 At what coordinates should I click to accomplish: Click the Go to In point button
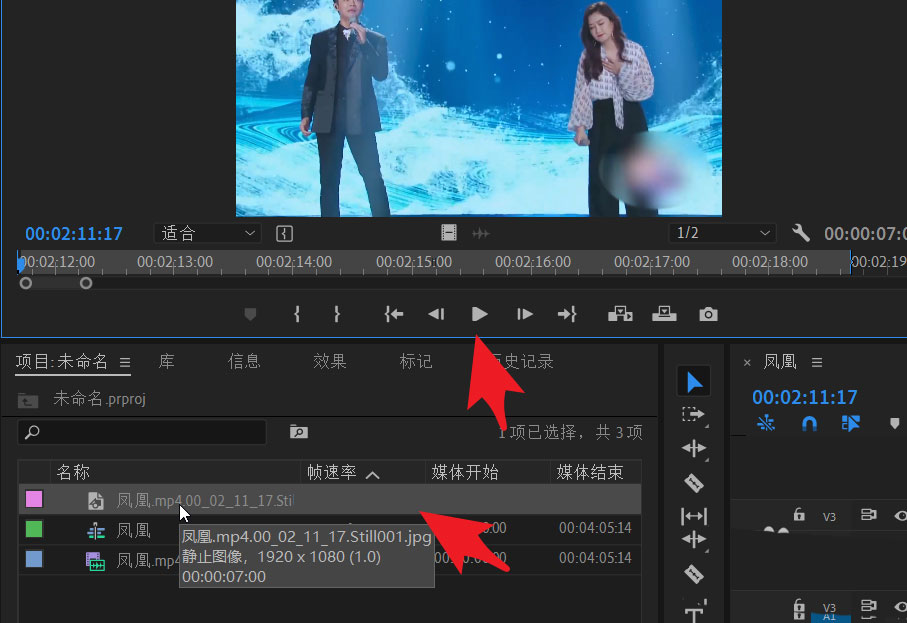click(393, 313)
